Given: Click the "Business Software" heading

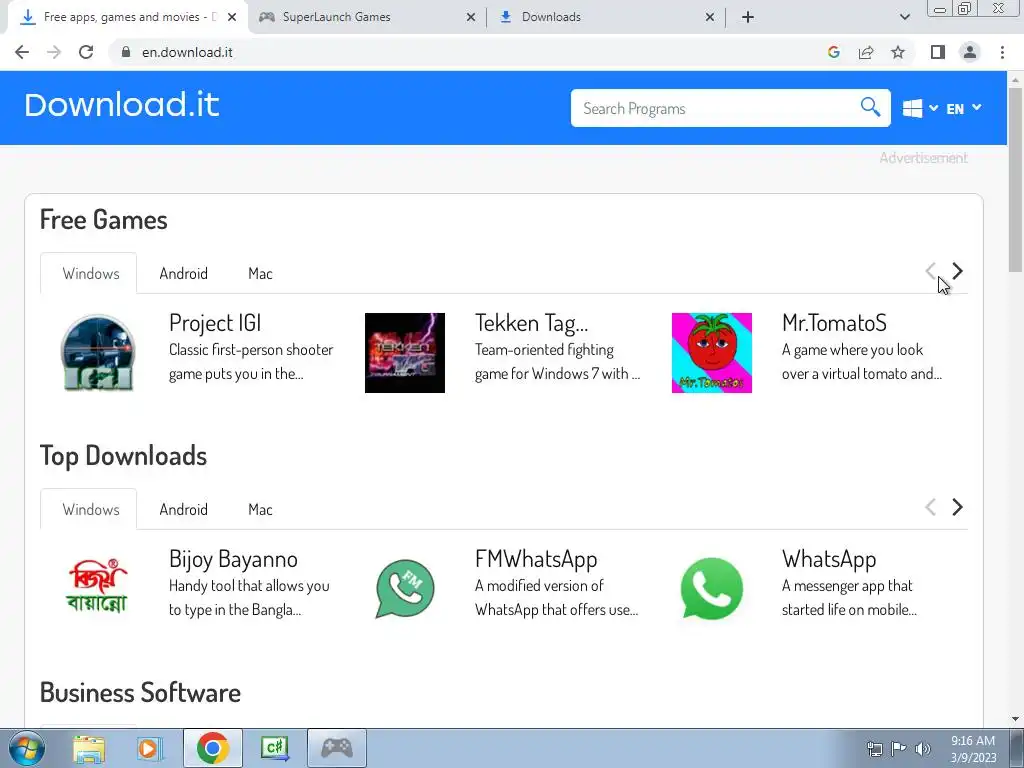Looking at the screenshot, I should (140, 692).
